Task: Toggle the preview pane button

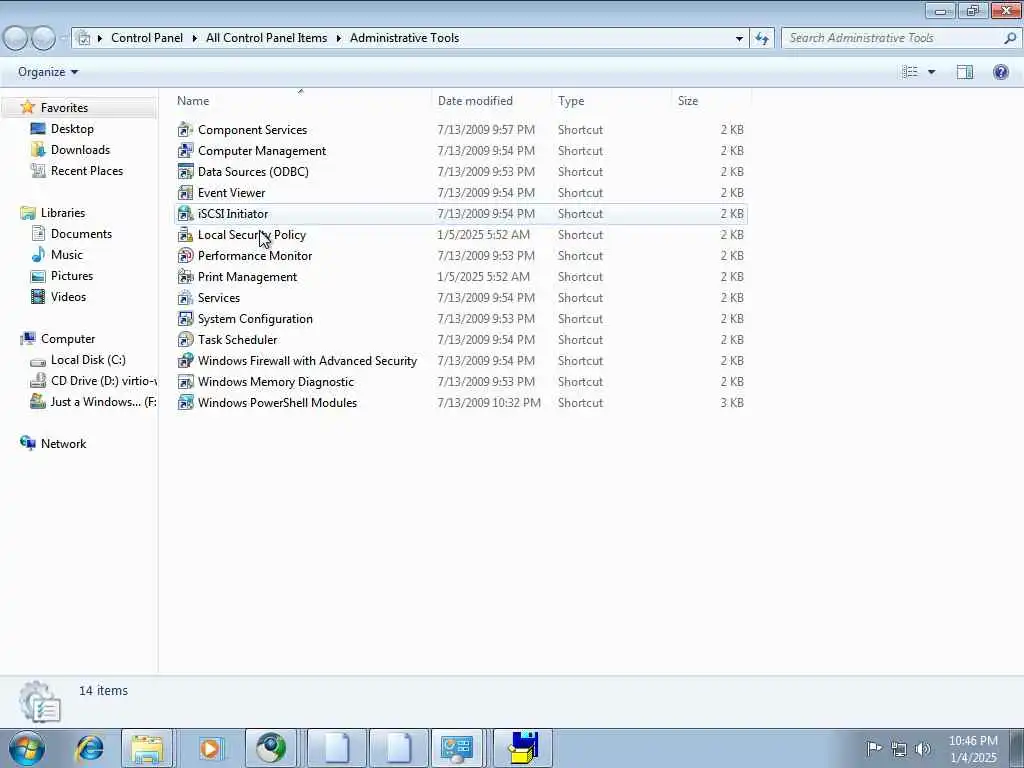Action: coord(965,72)
